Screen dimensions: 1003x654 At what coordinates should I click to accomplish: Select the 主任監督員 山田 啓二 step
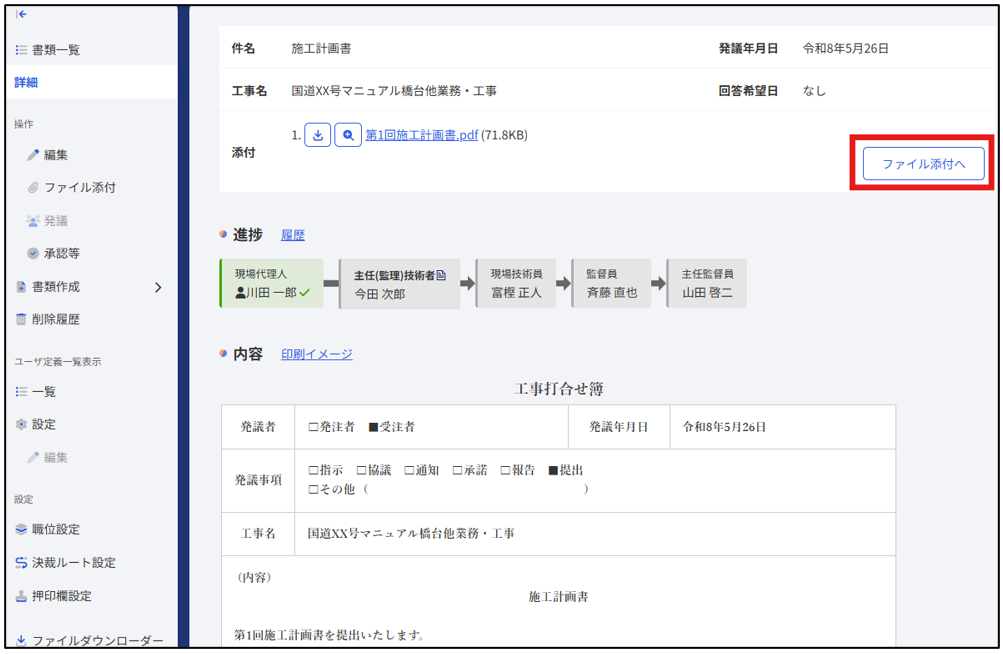707,283
